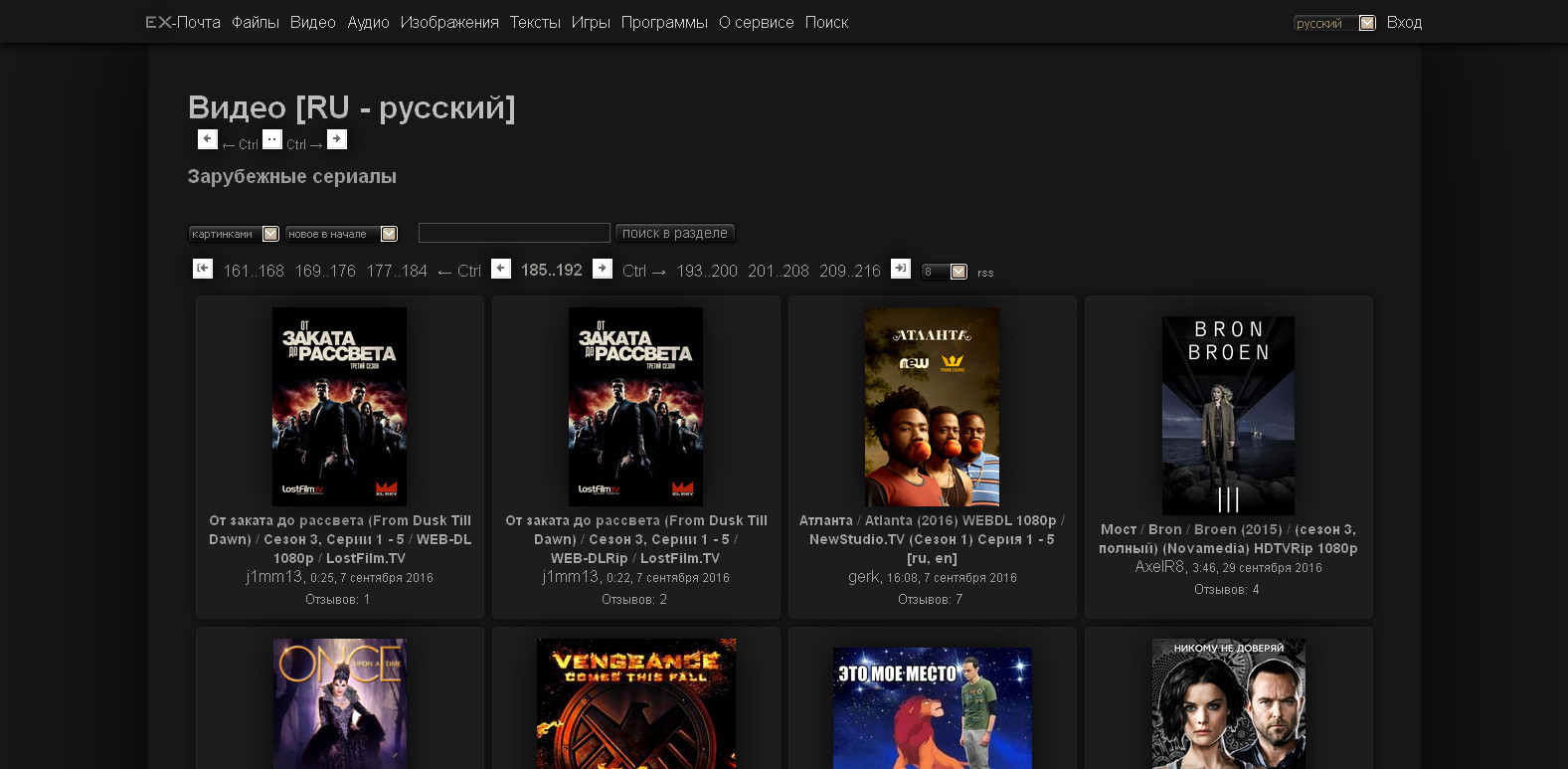Open the новое в начале sort dropdown

click(342, 234)
